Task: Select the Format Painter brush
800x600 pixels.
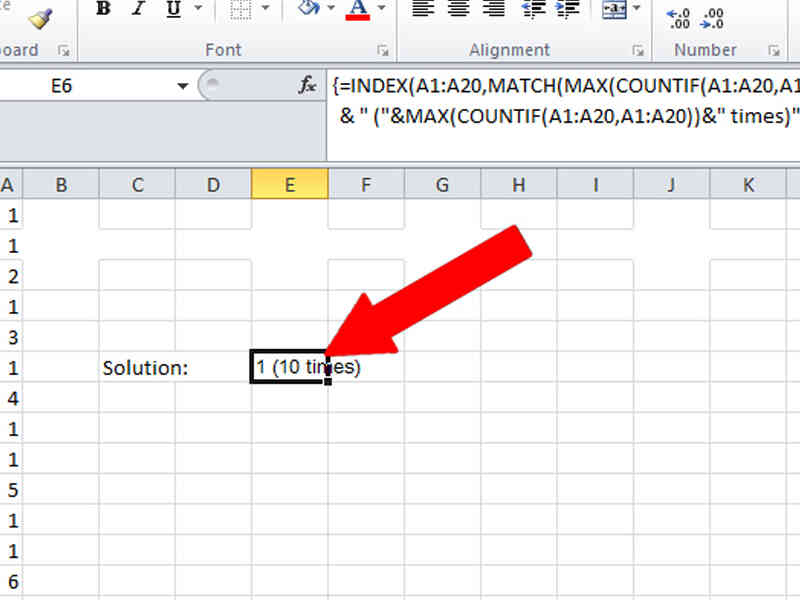Action: [x=42, y=18]
